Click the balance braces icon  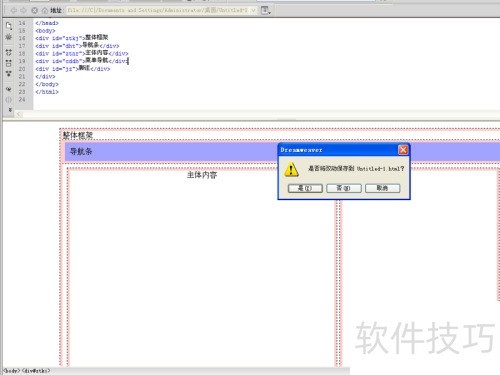[x=9, y=100]
